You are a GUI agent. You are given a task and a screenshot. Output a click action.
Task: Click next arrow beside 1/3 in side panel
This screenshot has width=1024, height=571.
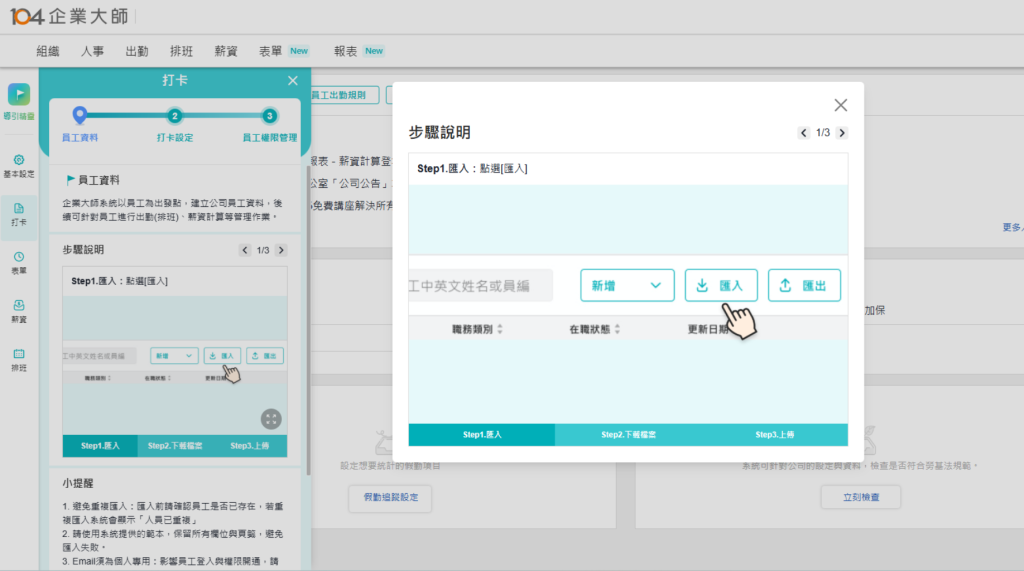[x=281, y=250]
